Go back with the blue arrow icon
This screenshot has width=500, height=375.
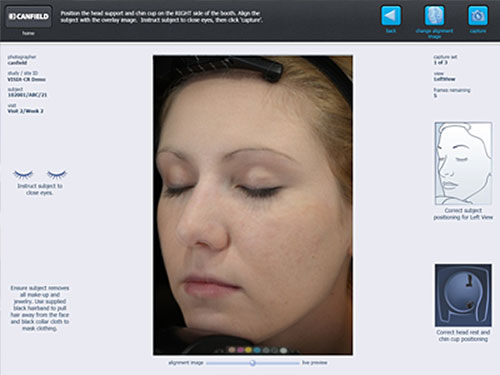[x=391, y=15]
